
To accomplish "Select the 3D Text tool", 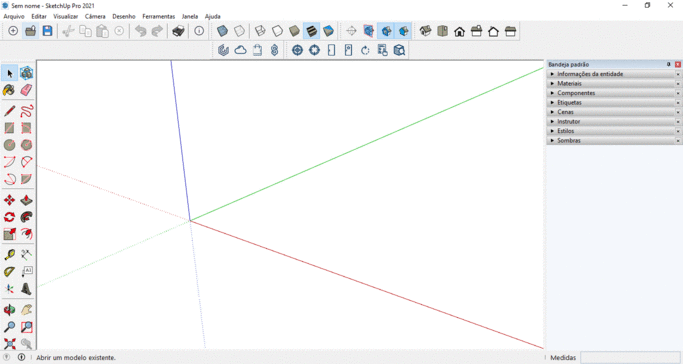I will [27, 288].
